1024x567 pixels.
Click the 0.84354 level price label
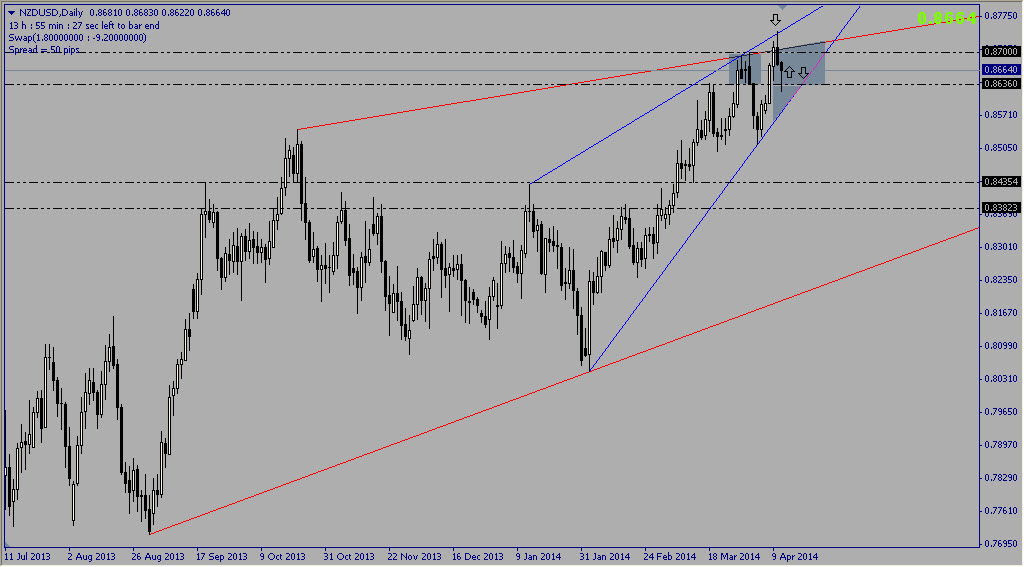coord(1000,182)
